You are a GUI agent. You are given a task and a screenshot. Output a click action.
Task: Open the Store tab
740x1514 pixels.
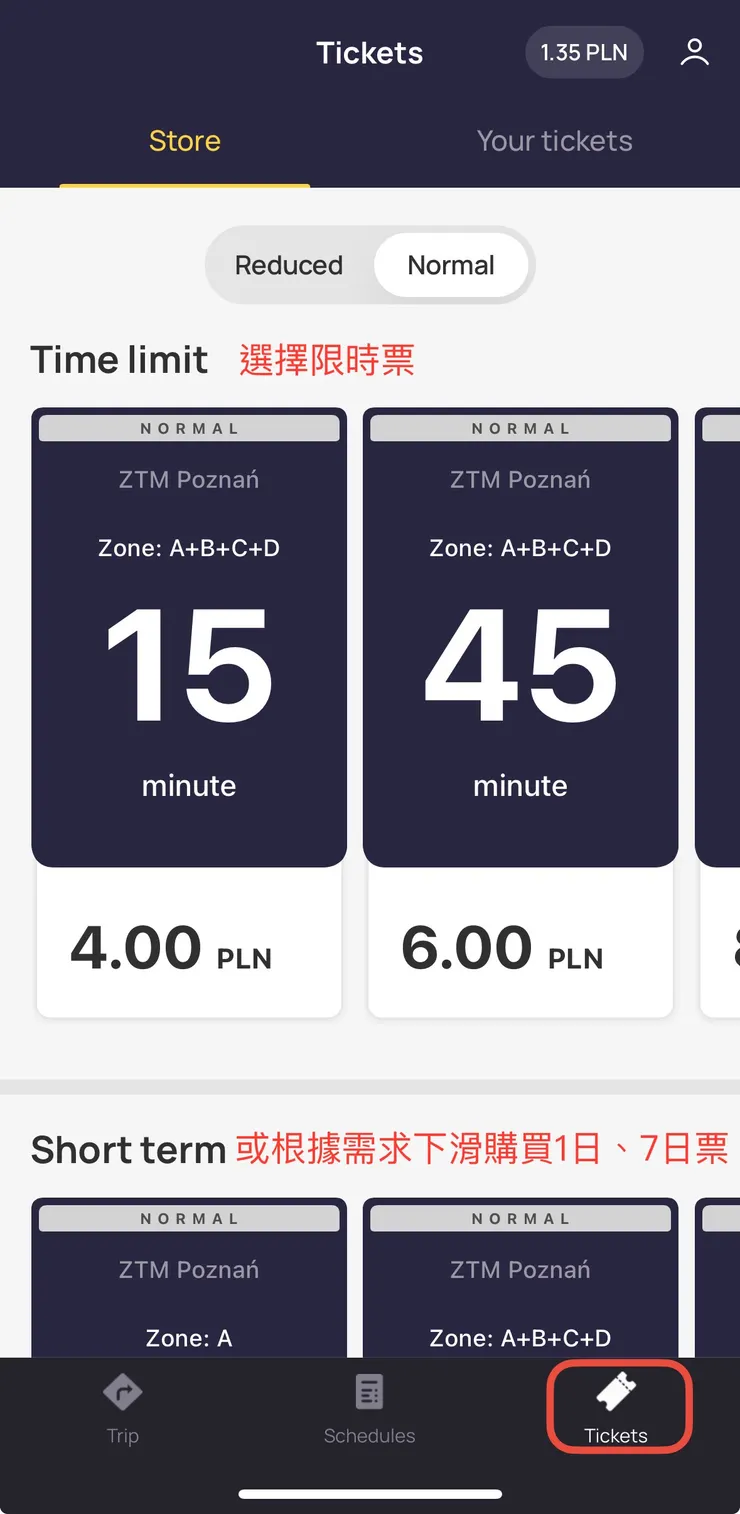tap(185, 141)
